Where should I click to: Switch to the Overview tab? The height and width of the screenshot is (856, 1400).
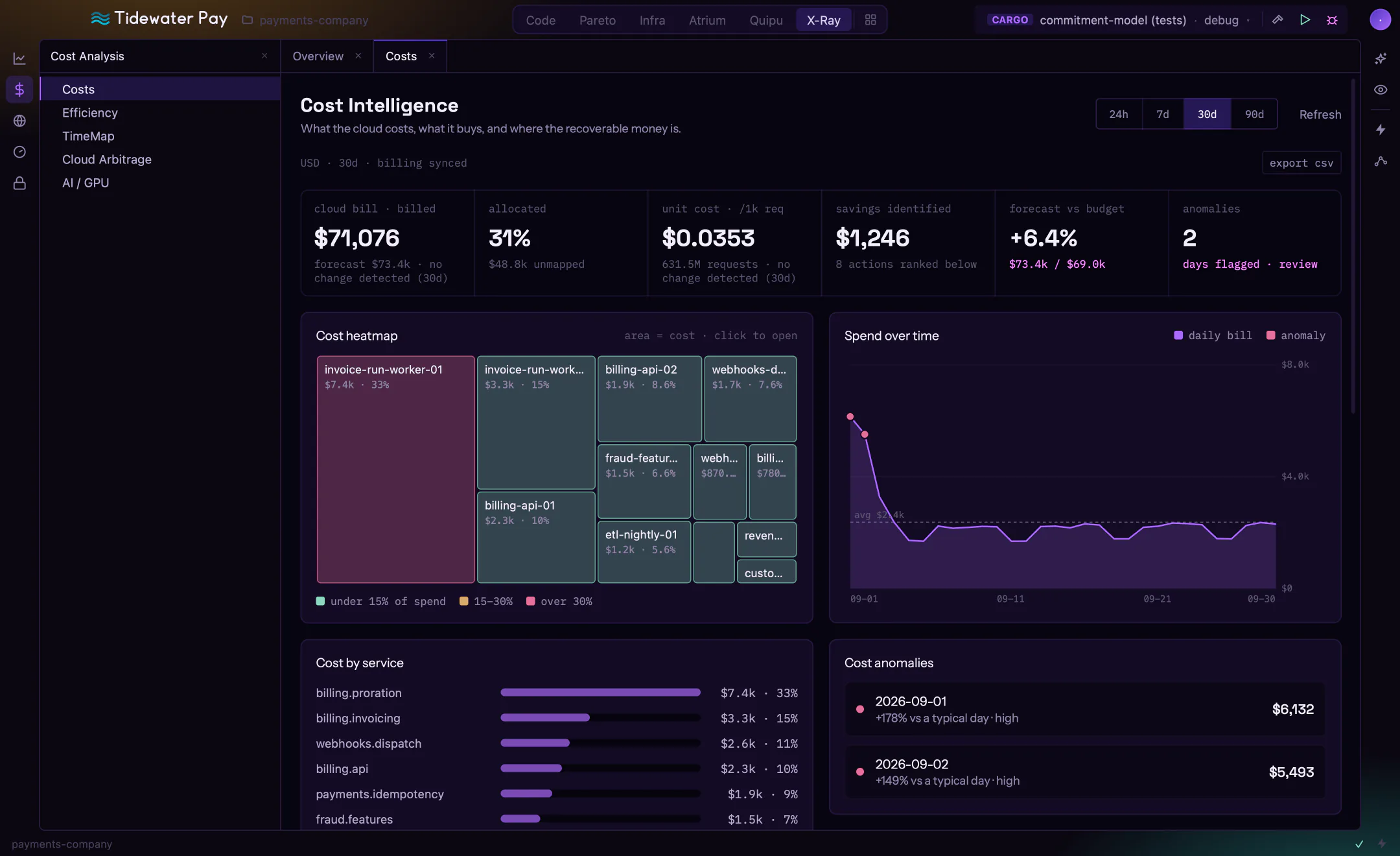tap(318, 56)
